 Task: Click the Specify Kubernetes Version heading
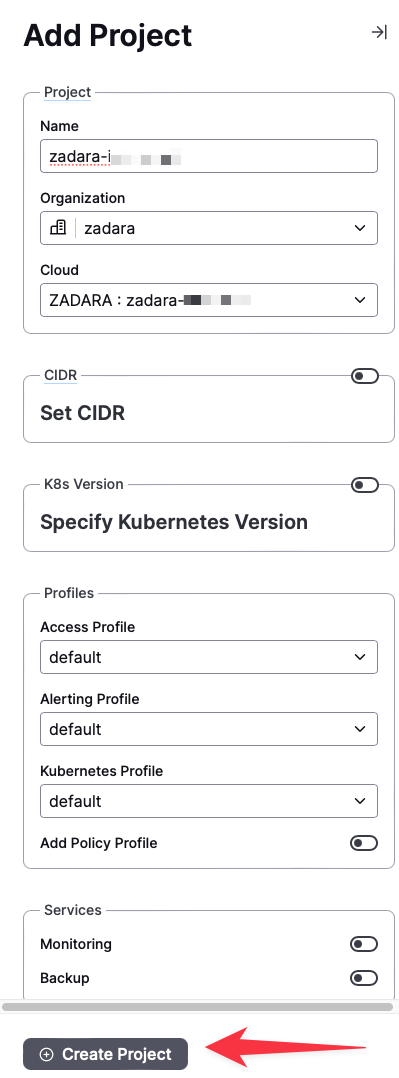coord(174,522)
